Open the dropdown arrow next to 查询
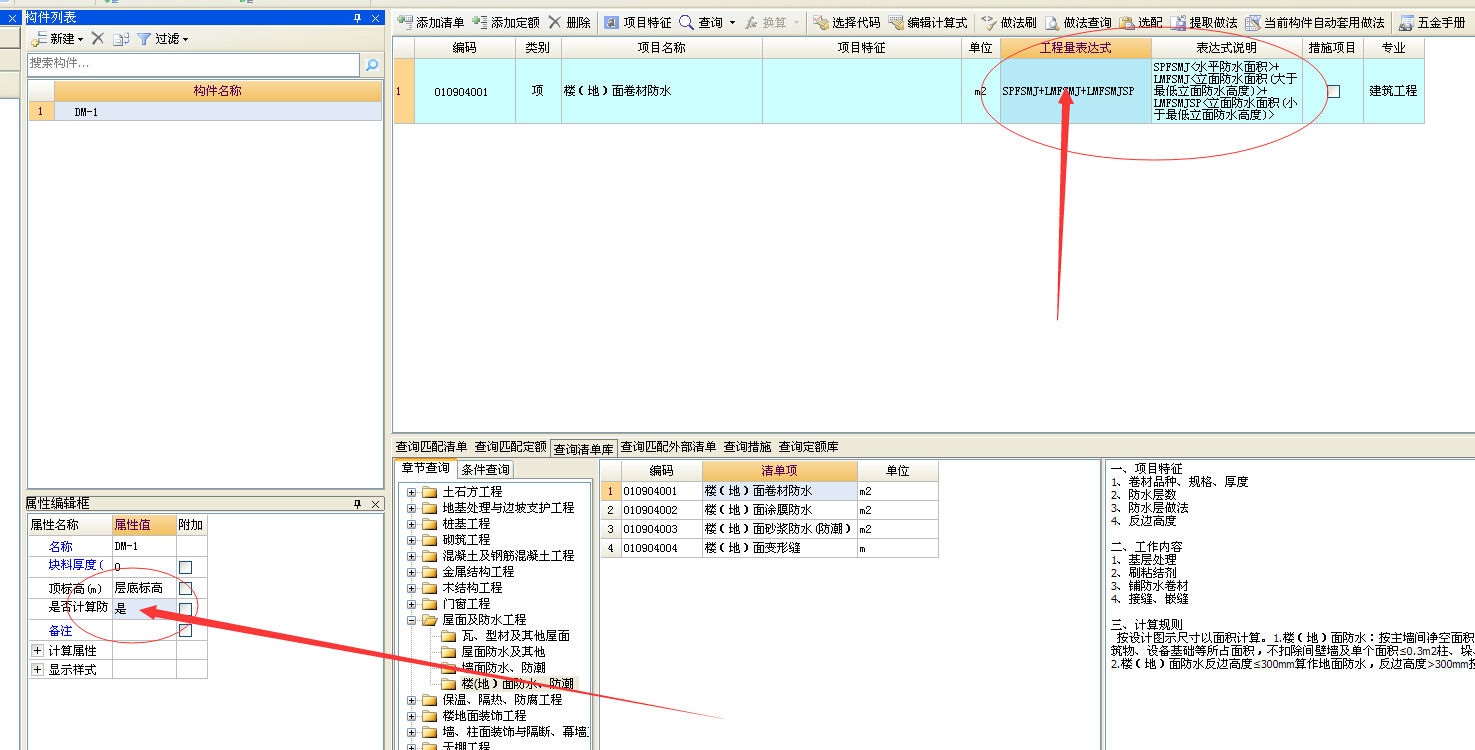Viewport: 1475px width, 750px height. (732, 23)
